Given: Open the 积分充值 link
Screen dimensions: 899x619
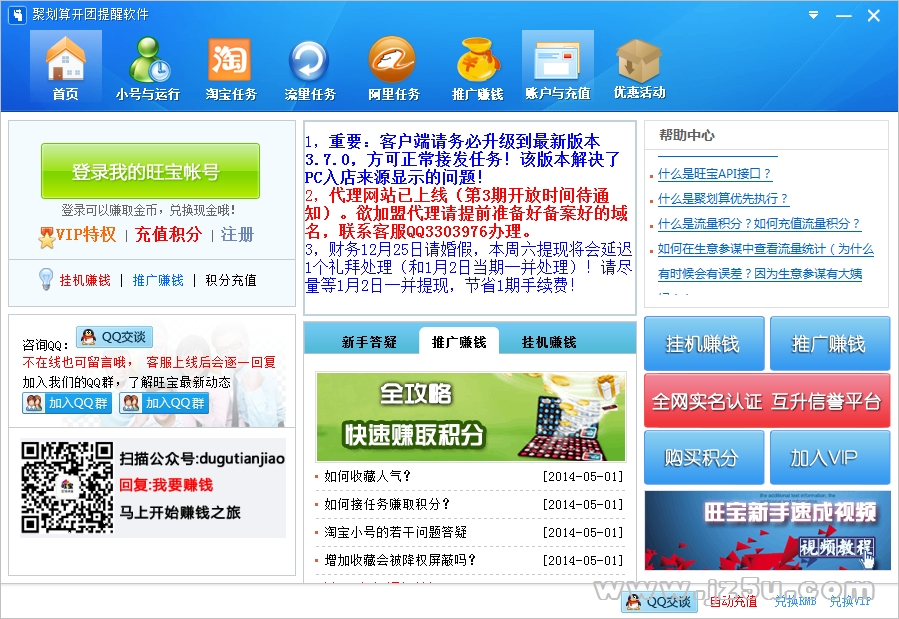Looking at the screenshot, I should [231, 280].
